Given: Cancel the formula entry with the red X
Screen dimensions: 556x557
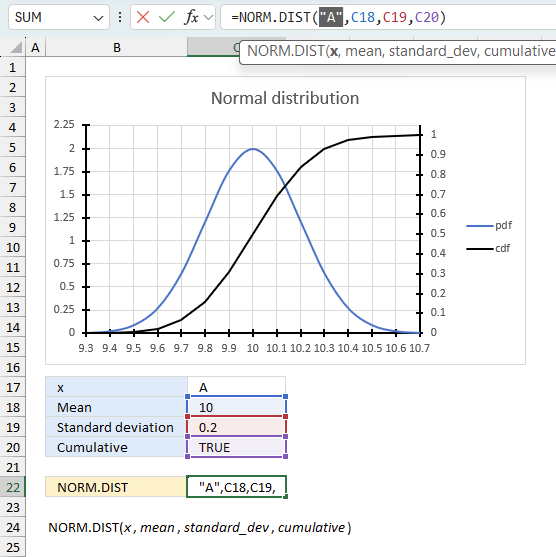Looking at the screenshot, I should click(143, 17).
